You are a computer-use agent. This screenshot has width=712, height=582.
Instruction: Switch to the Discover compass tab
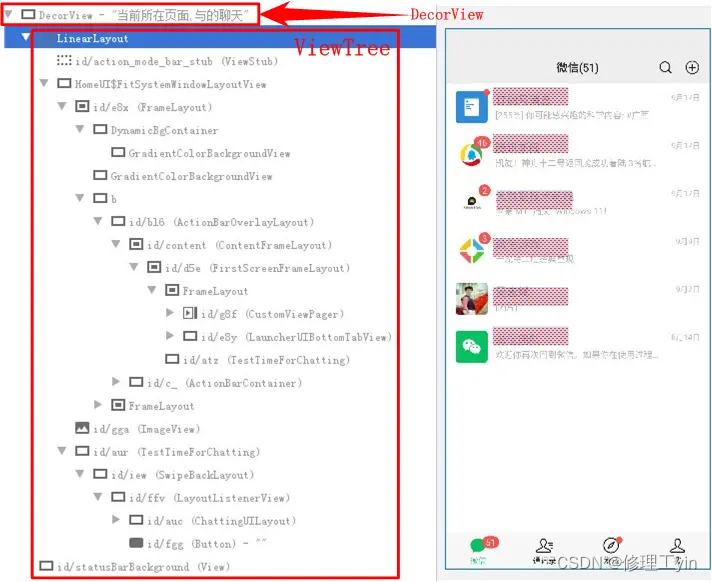pos(611,551)
